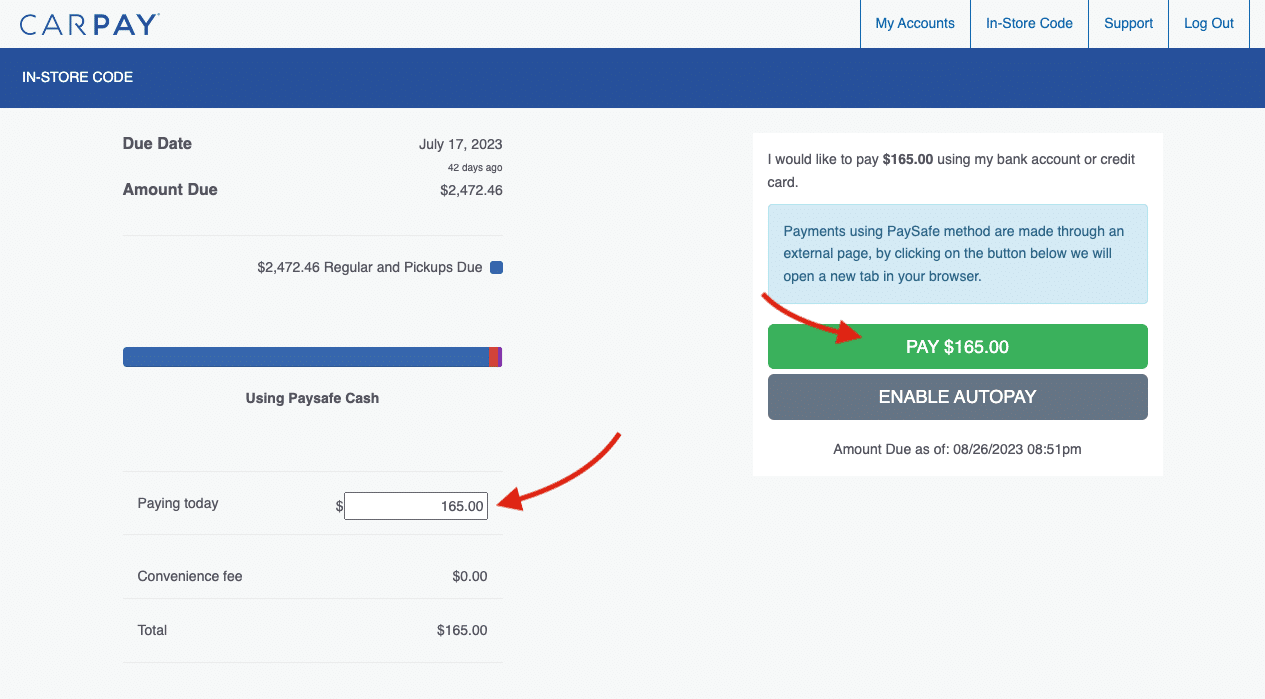Click the Due Date label
This screenshot has width=1265, height=699.
coord(157,143)
